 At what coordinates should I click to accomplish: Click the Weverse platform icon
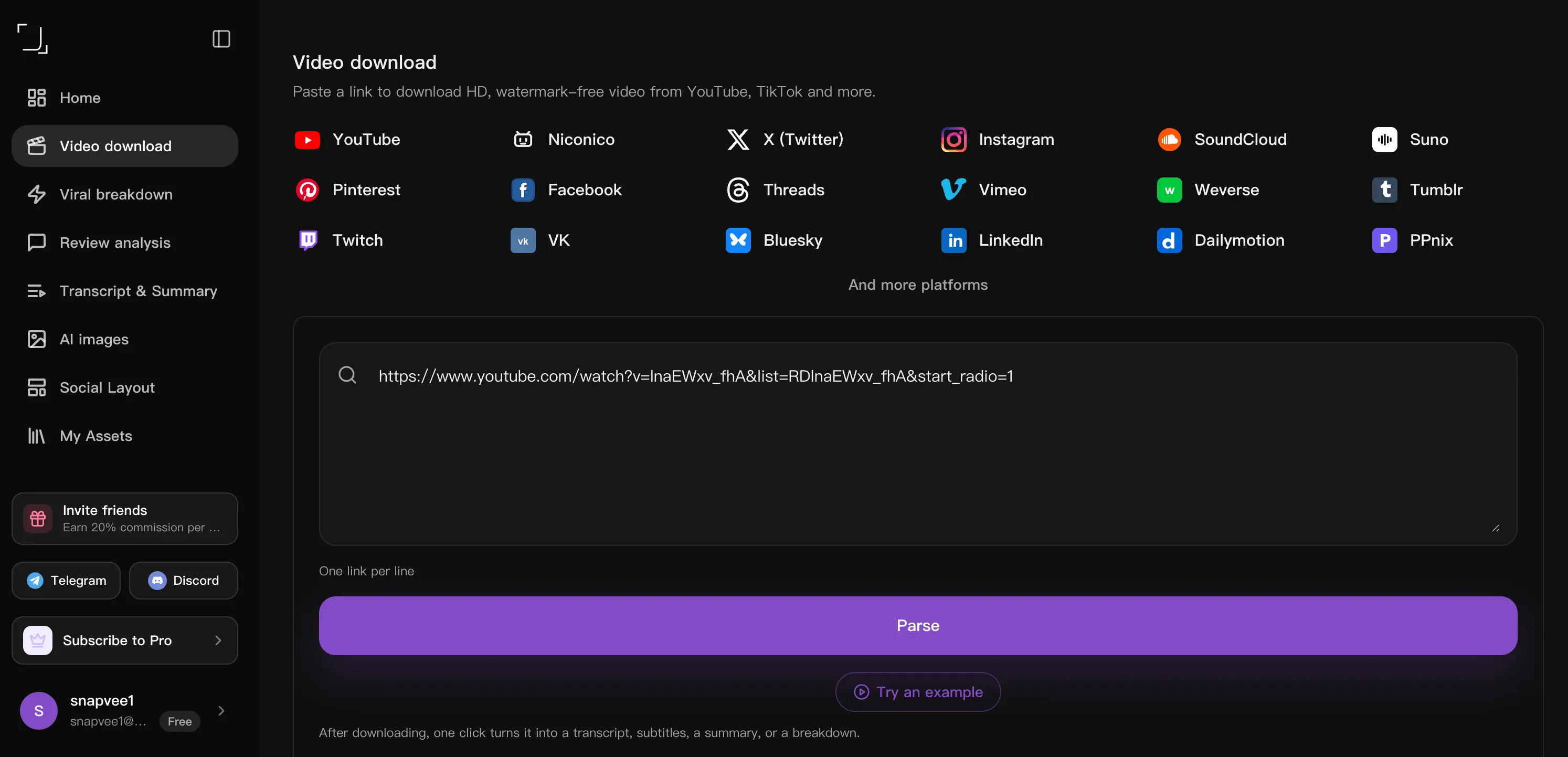[1169, 190]
